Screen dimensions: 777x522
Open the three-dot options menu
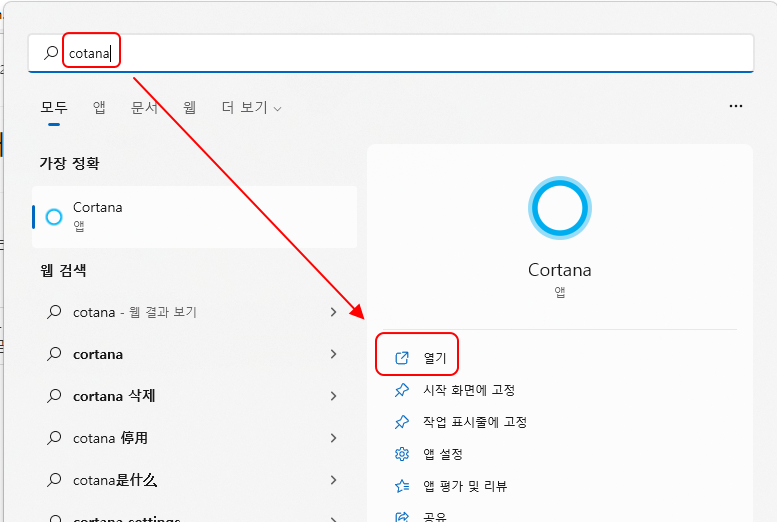[736, 106]
